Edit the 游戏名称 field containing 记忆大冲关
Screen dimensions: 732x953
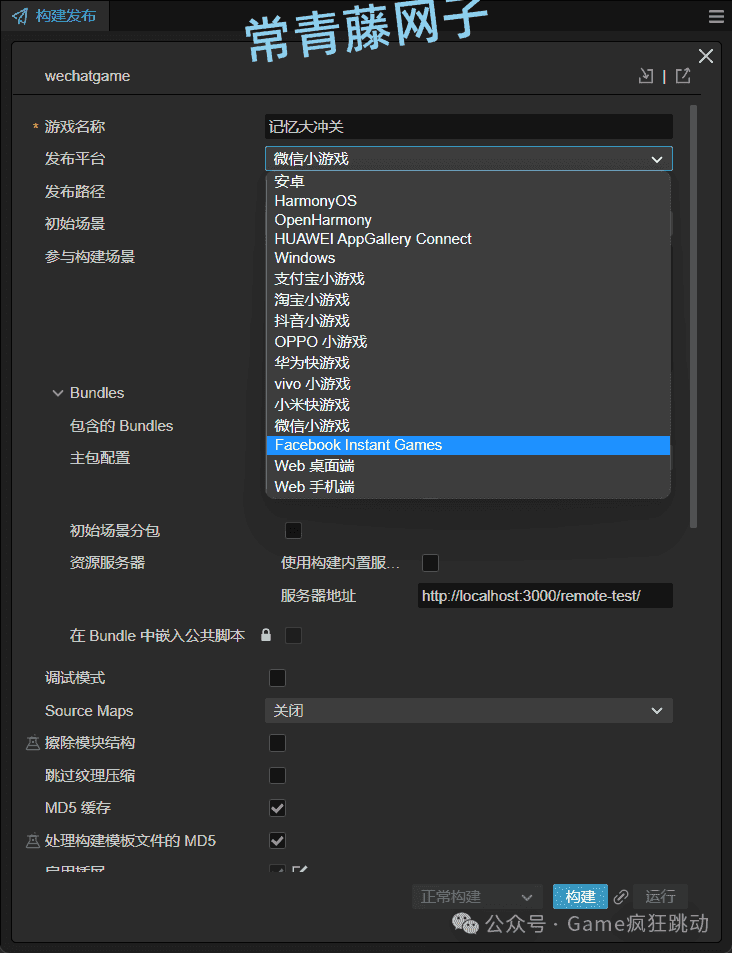[x=469, y=126]
